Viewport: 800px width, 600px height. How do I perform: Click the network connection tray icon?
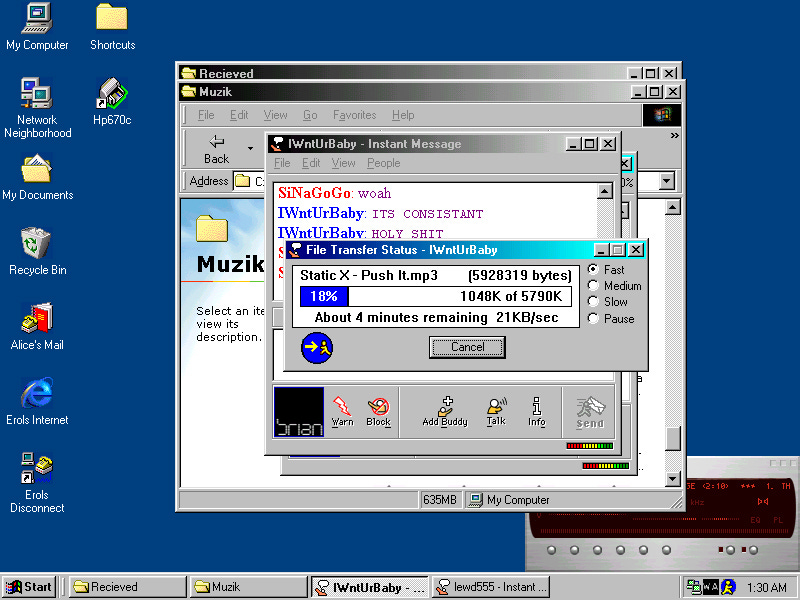693,587
